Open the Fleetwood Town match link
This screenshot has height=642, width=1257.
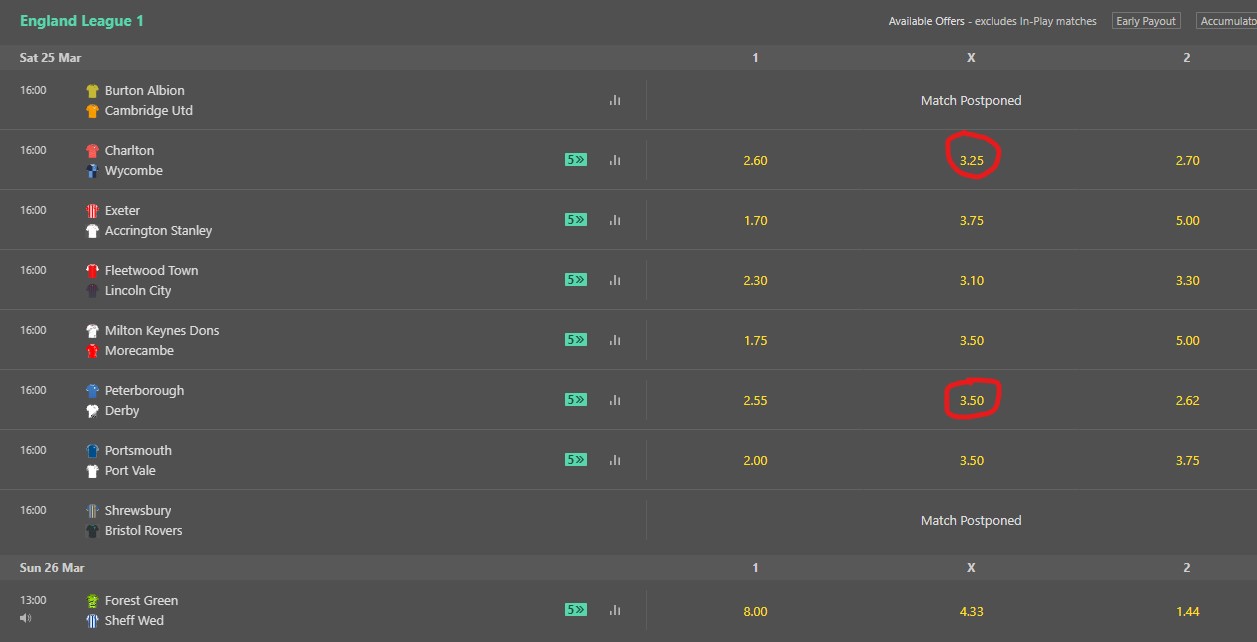click(x=151, y=270)
